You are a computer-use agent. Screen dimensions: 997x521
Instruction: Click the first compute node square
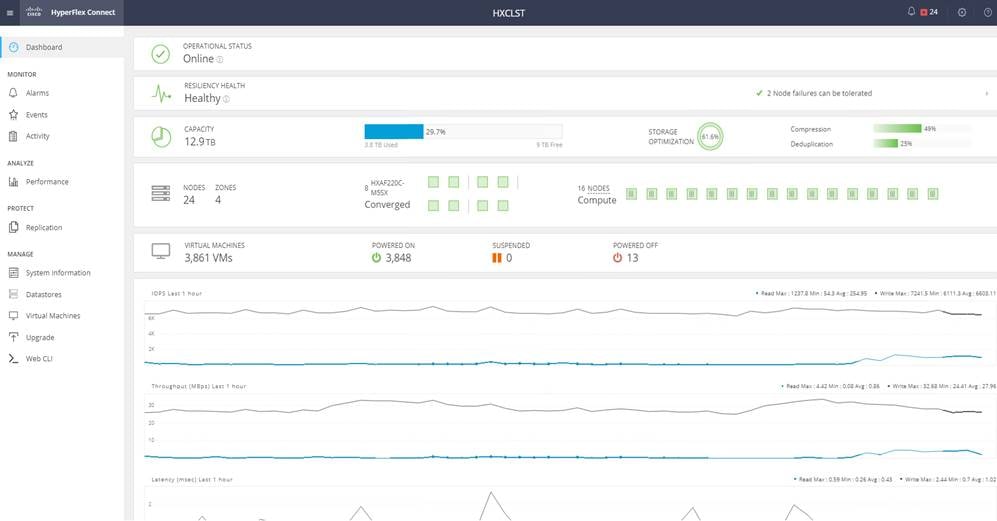pyautogui.click(x=631, y=194)
